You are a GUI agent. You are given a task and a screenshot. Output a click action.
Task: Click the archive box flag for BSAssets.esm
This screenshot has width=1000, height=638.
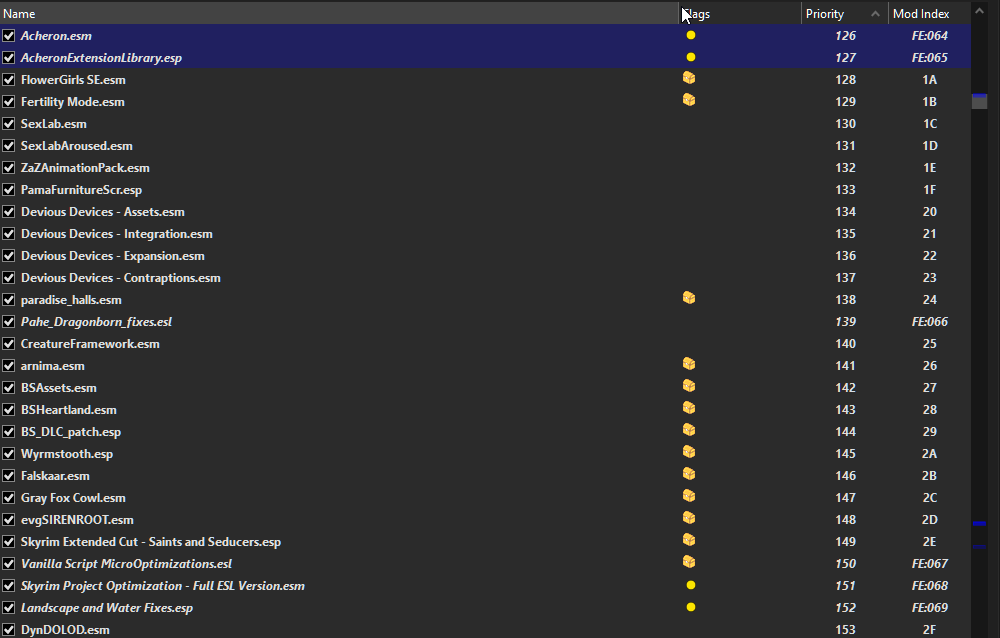(689, 385)
